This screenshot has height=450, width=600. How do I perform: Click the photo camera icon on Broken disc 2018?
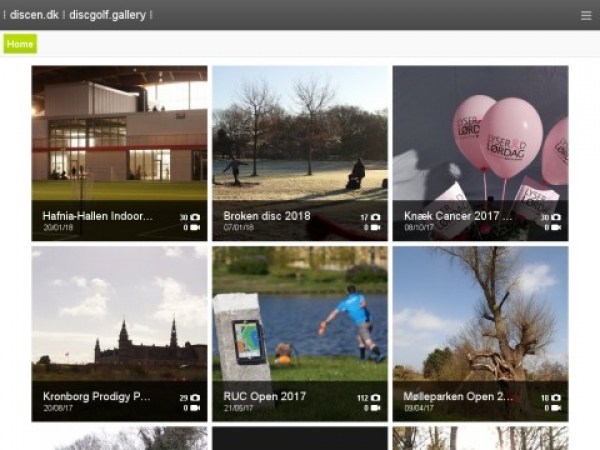375,217
